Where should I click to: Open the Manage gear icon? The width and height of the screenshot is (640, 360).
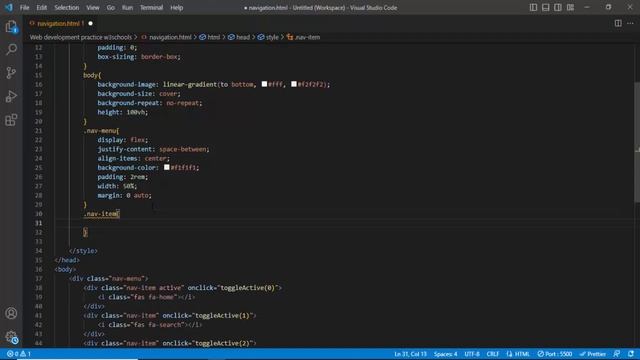[11, 337]
